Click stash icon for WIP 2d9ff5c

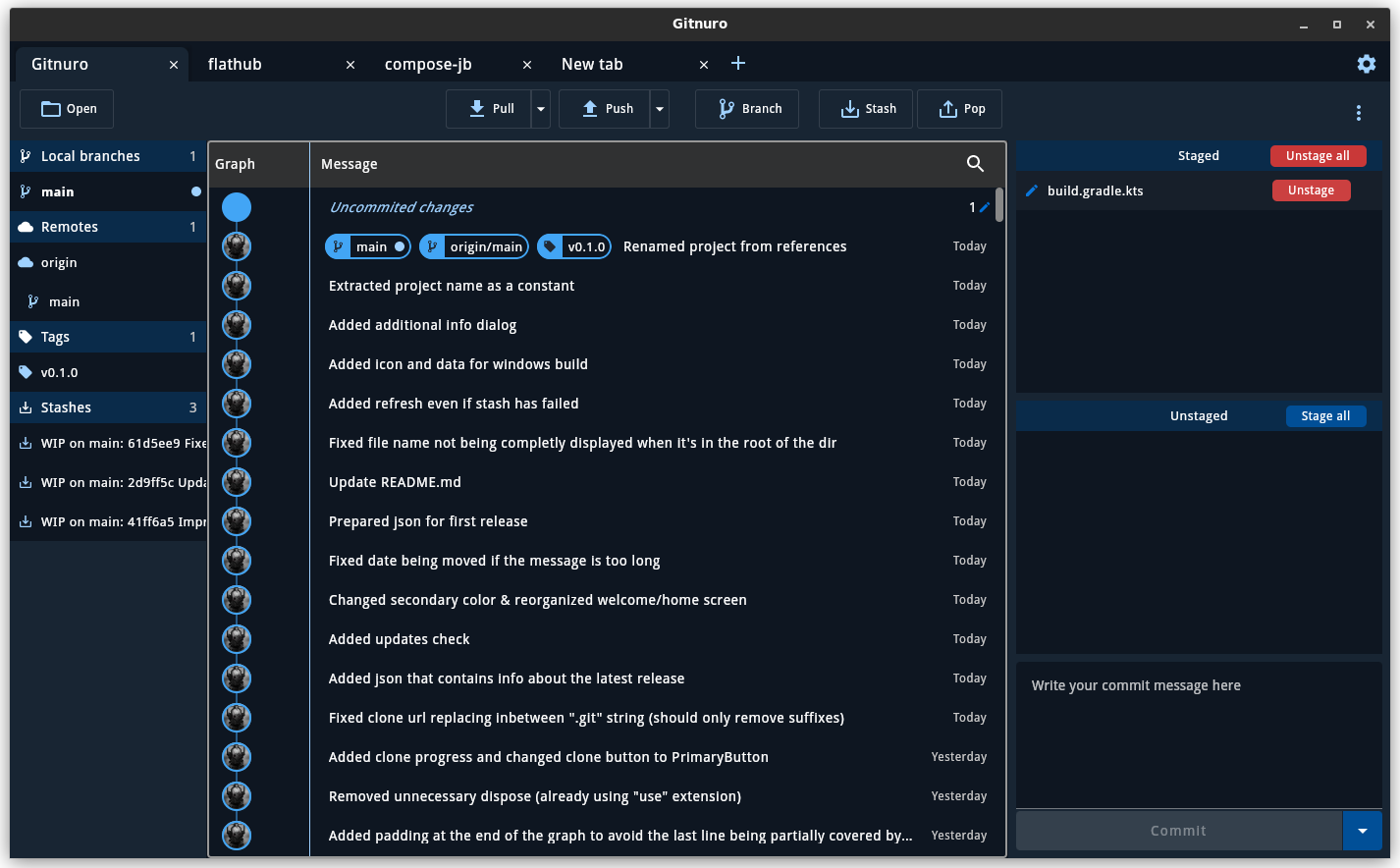[x=26, y=482]
